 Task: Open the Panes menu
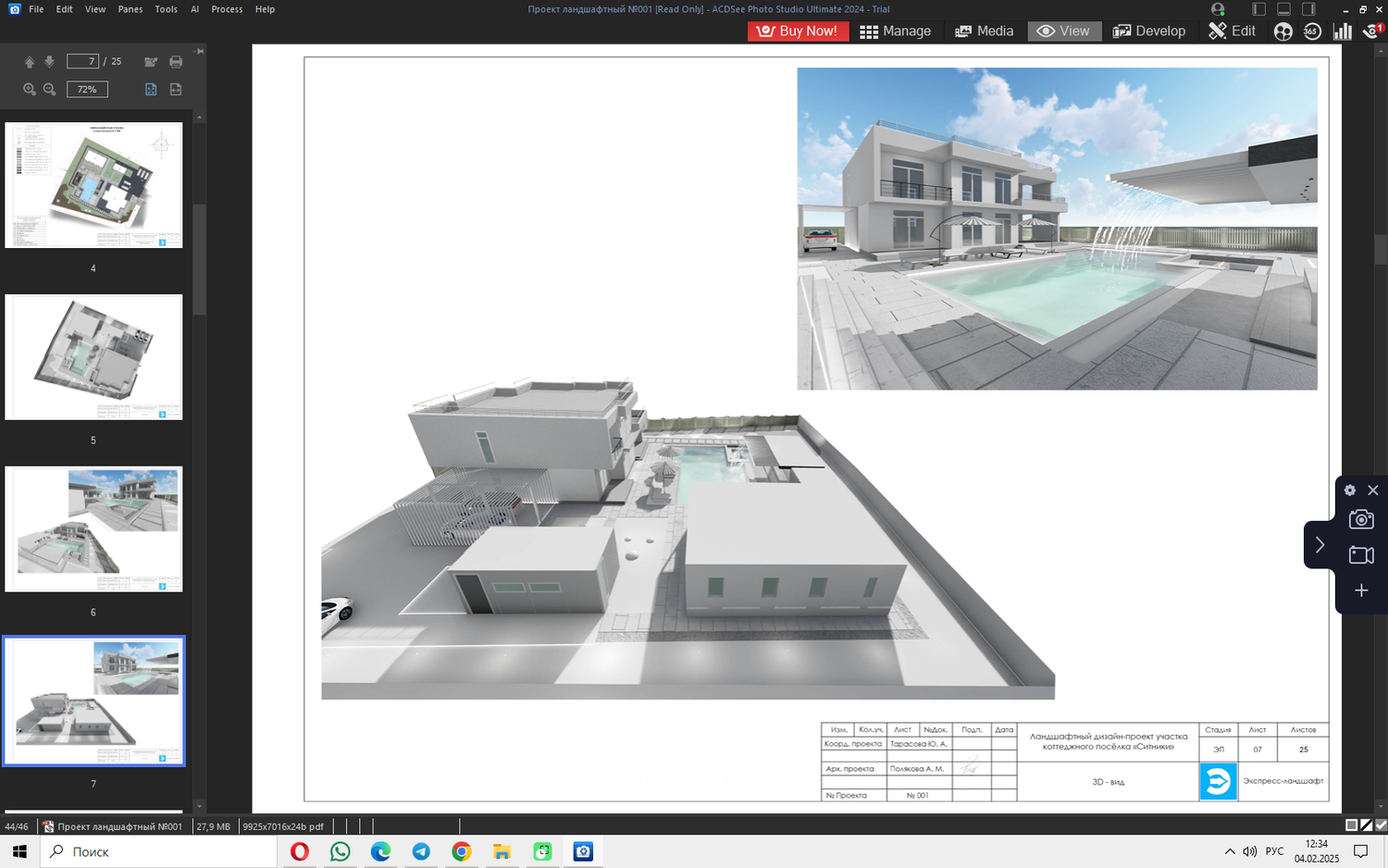(130, 9)
